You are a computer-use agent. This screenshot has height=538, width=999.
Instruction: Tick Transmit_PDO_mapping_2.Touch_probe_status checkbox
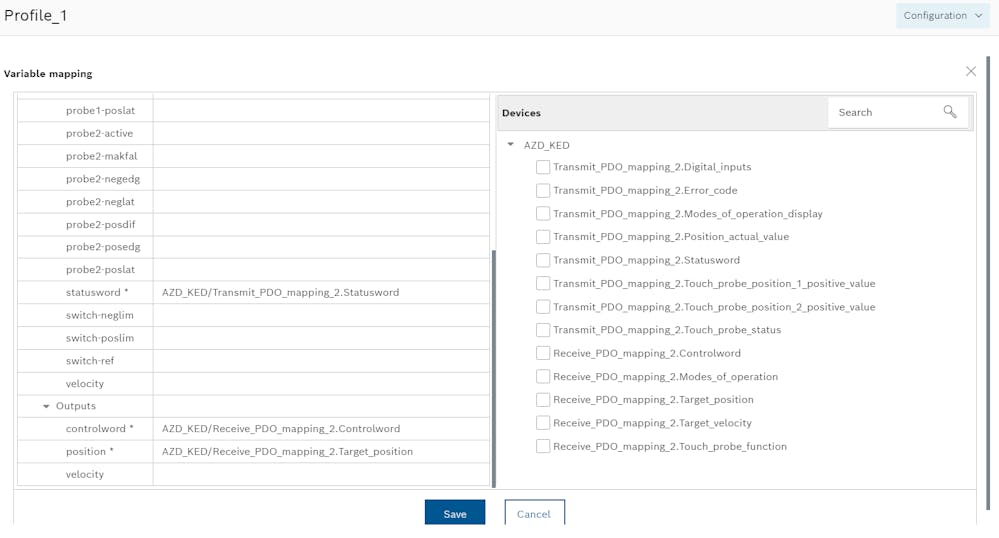tap(543, 330)
